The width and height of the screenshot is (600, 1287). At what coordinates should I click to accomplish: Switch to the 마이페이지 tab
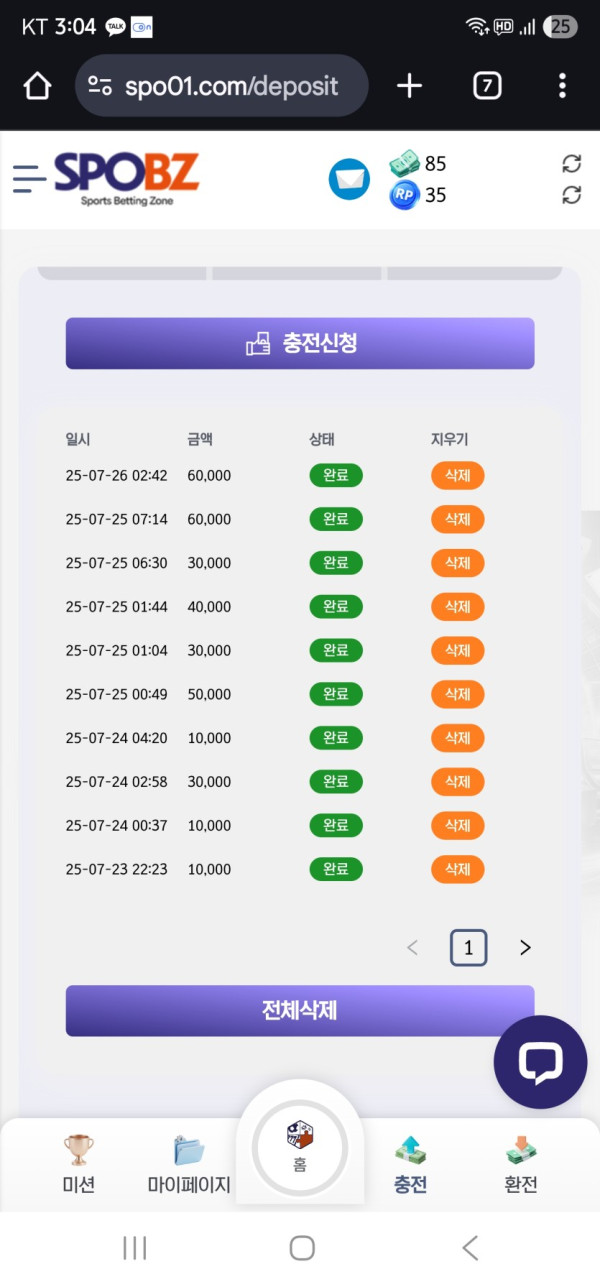[x=189, y=1164]
